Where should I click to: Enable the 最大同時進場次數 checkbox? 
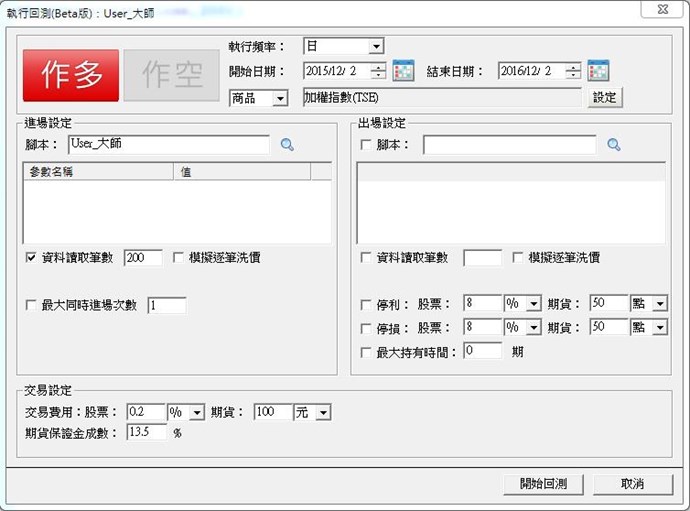[31, 305]
